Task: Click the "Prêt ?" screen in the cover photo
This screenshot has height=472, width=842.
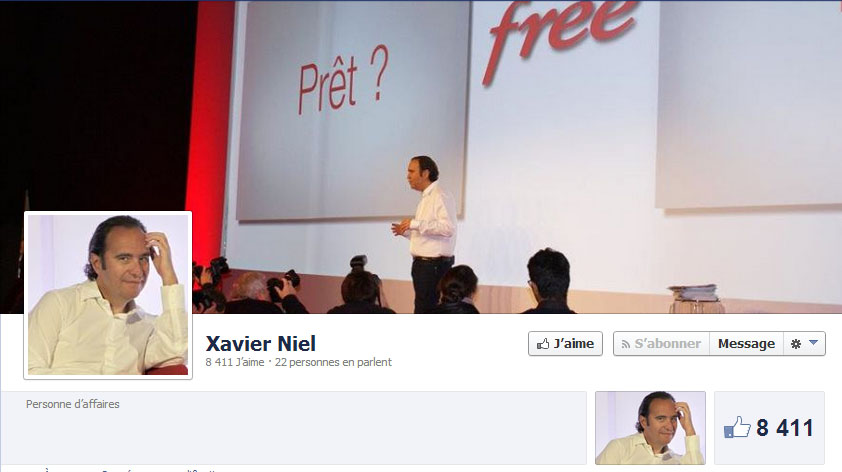Action: [343, 79]
